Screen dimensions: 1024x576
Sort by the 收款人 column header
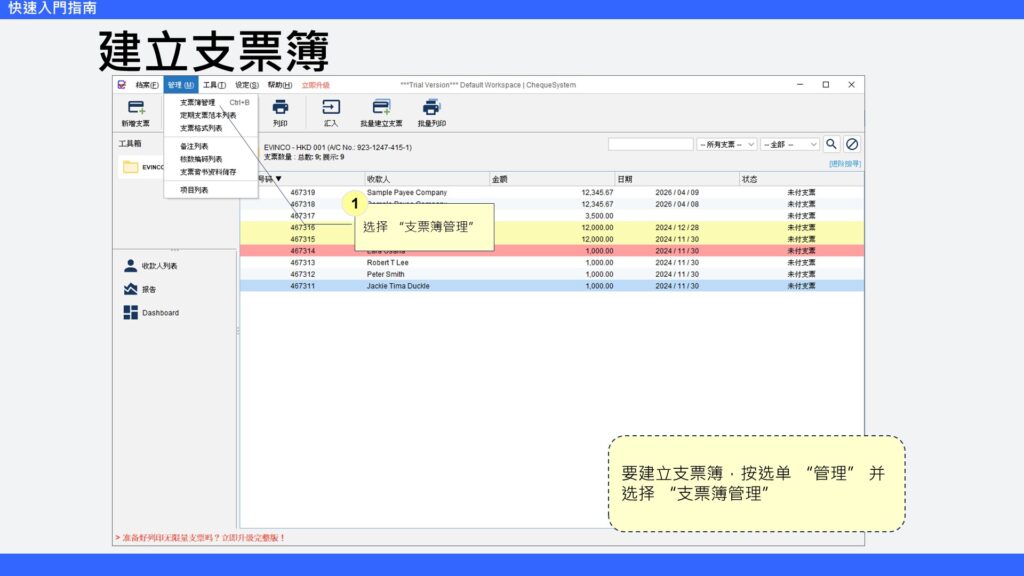click(427, 179)
